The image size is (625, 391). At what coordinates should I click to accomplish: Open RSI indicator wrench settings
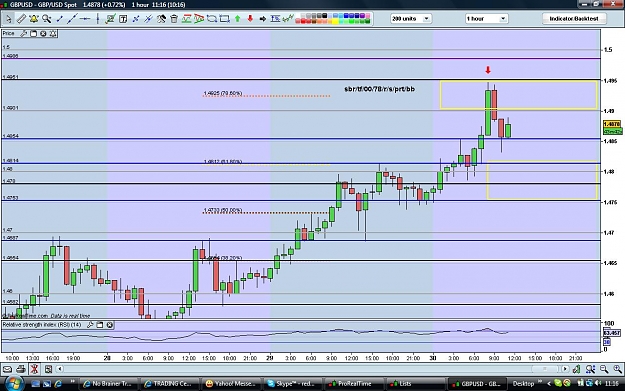pos(90,325)
